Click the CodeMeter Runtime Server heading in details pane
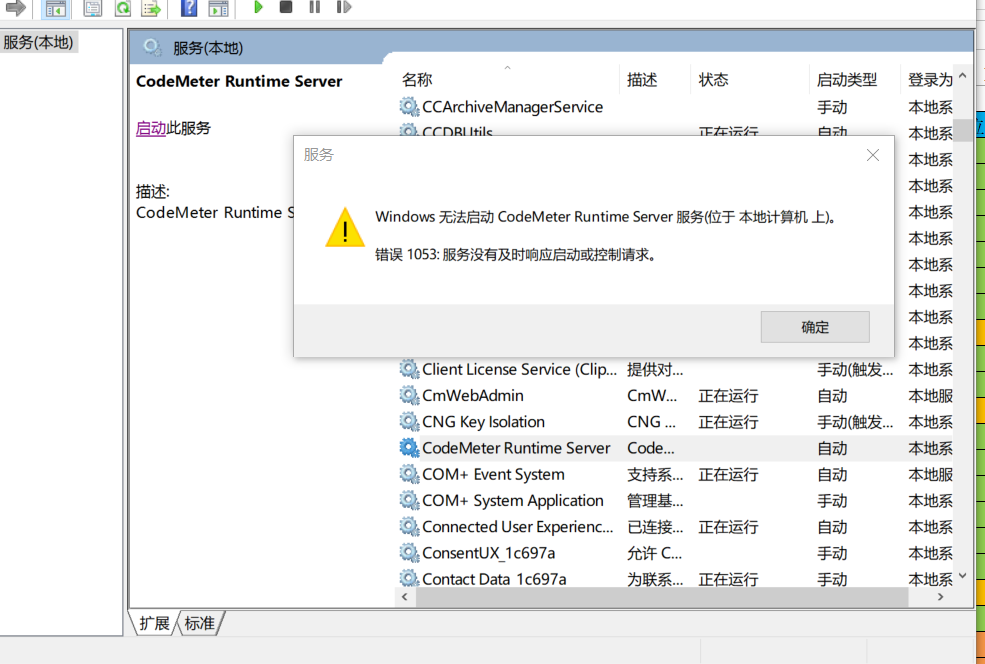This screenshot has height=664, width=985. click(239, 82)
